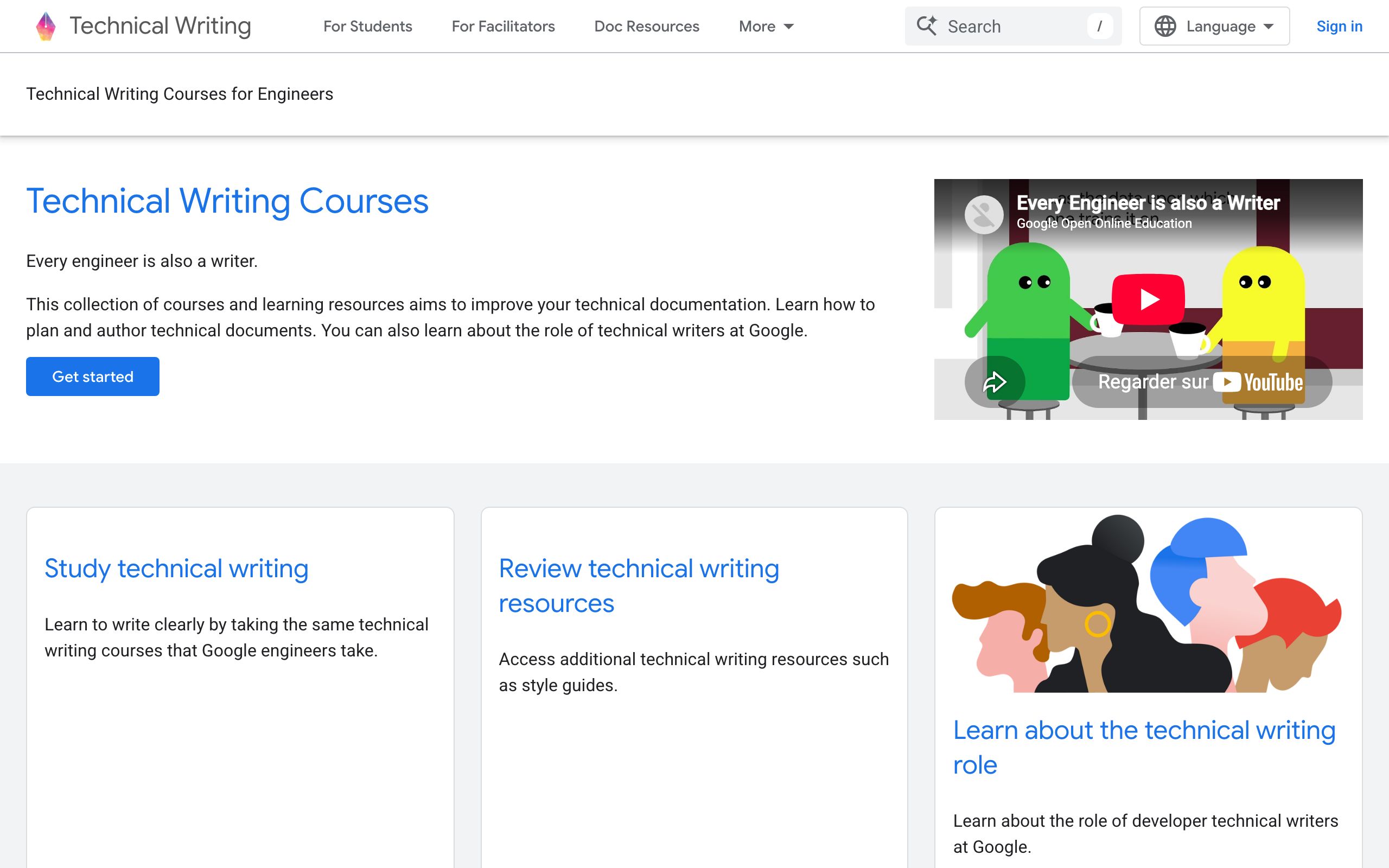Screen dimensions: 1389x868
Task: Play the Every Engineer is also a Writer video
Action: click(1148, 299)
